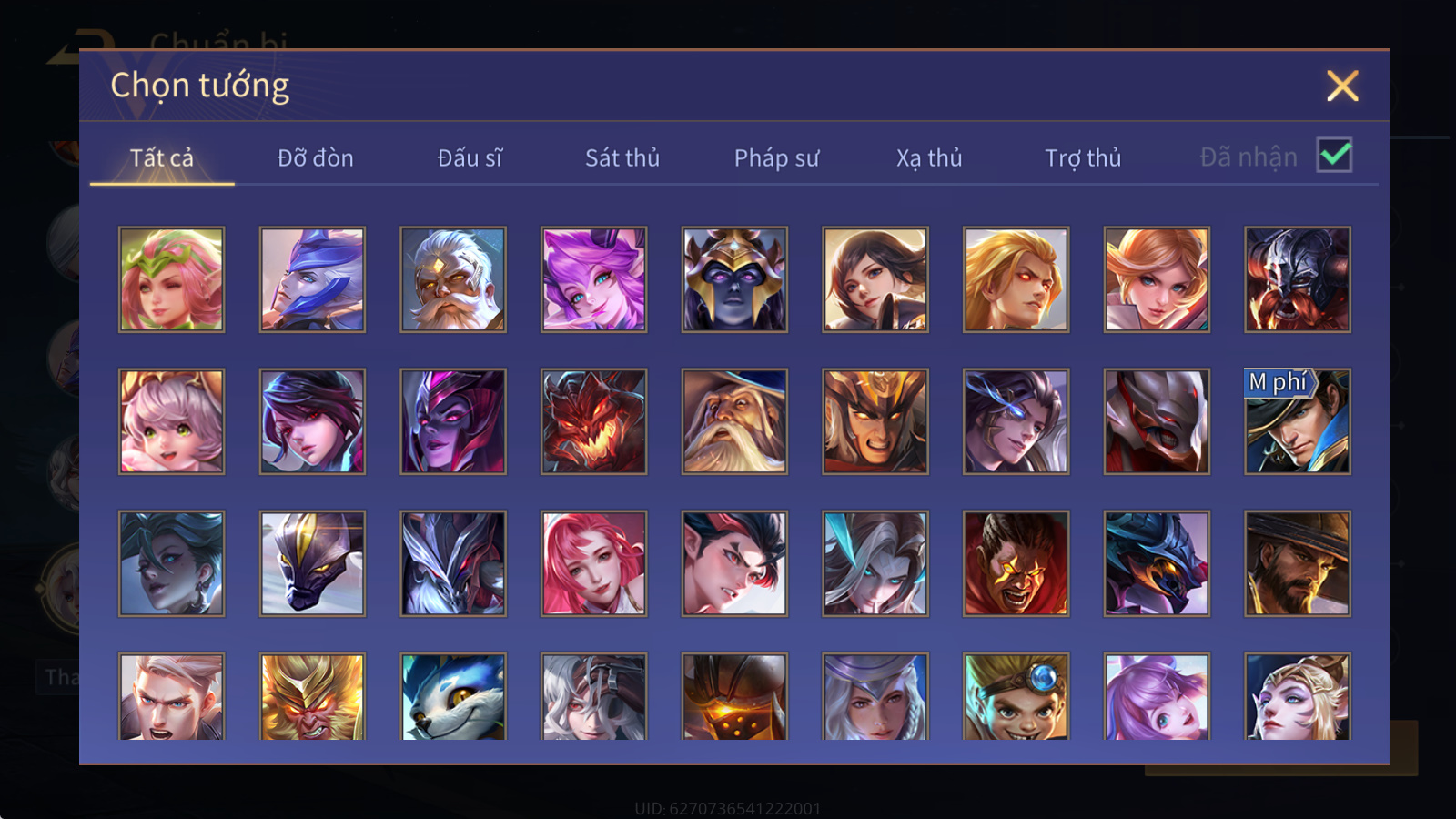Switch to the Đỡ đòn tab
Image resolution: width=1456 pixels, height=819 pixels.
tap(315, 157)
